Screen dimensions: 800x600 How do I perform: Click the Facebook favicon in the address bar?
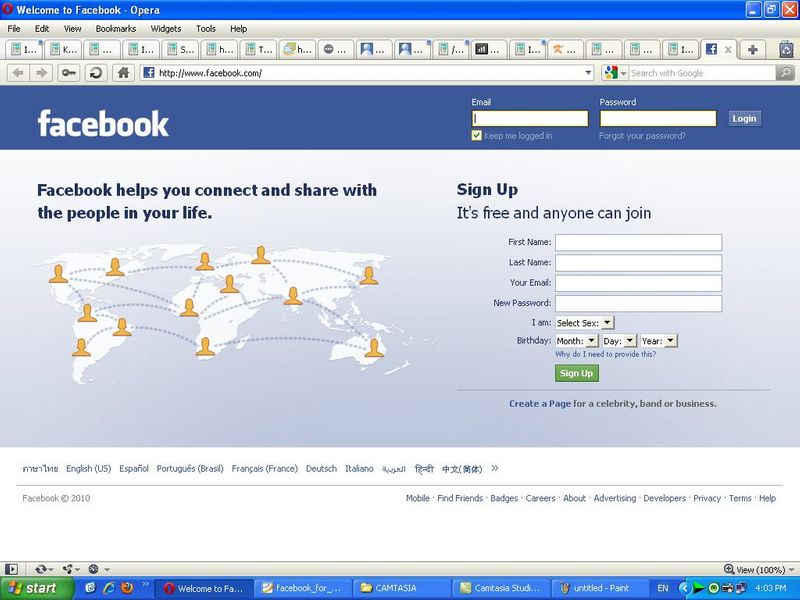[148, 72]
